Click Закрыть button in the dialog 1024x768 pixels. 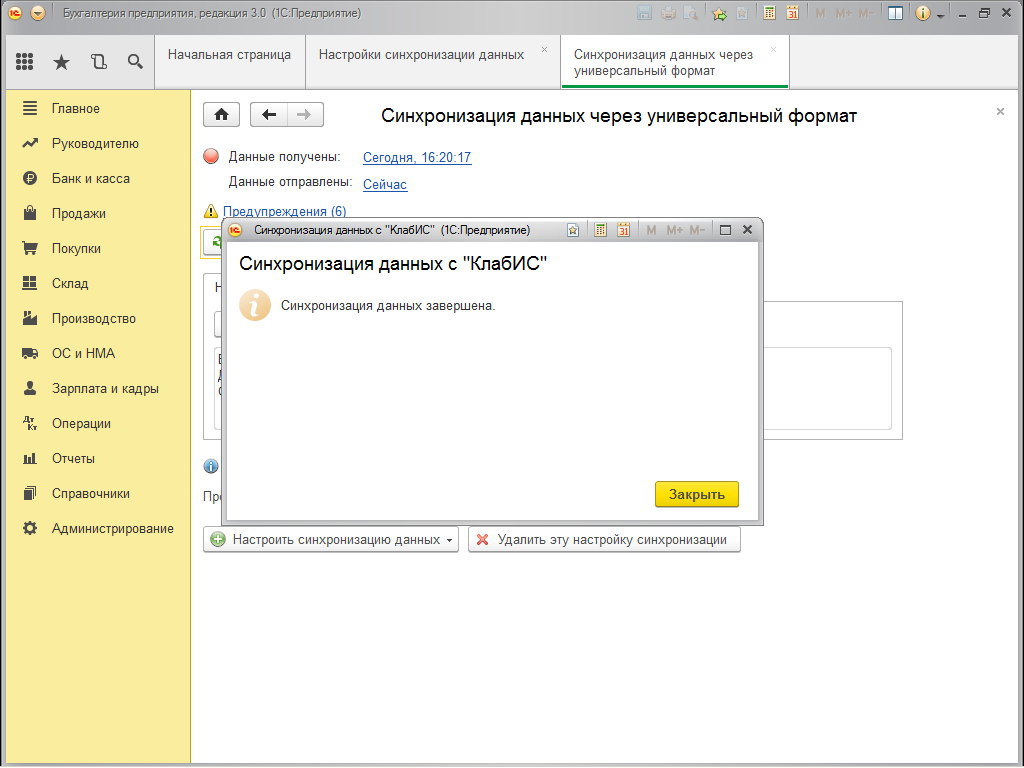(x=697, y=494)
